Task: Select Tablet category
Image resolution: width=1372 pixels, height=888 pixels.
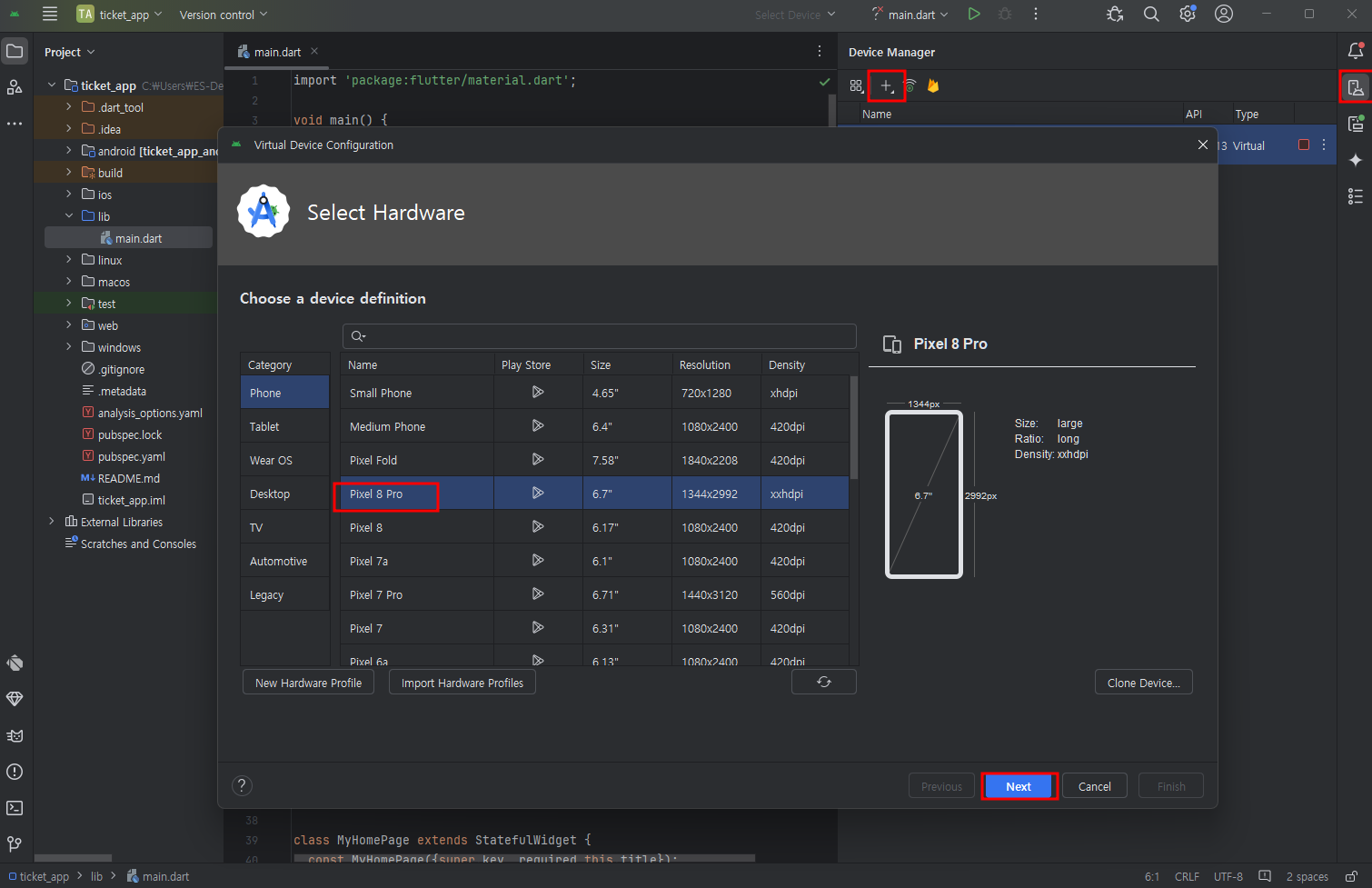Action: pyautogui.click(x=284, y=426)
